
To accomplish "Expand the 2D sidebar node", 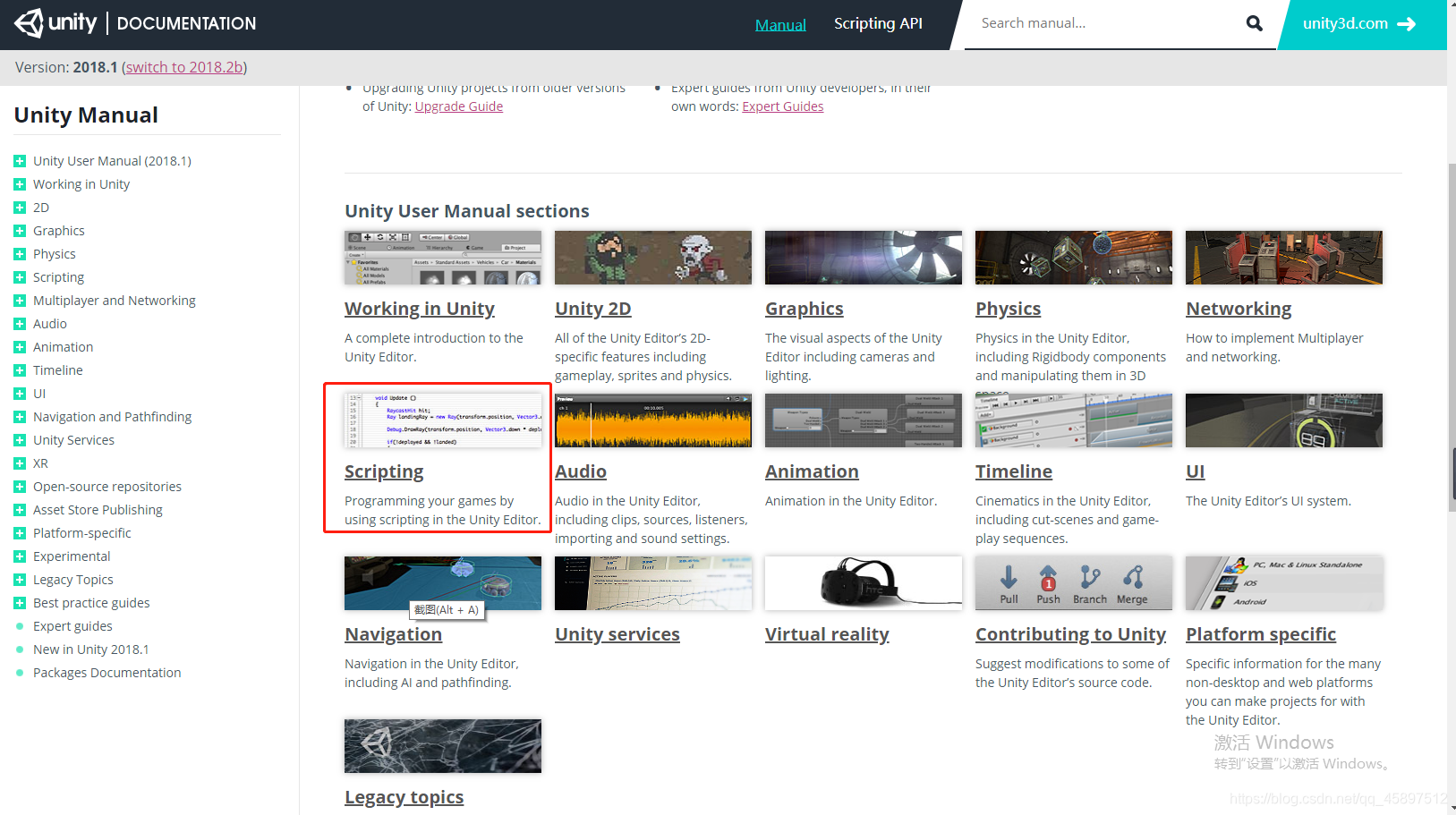I will tap(20, 208).
